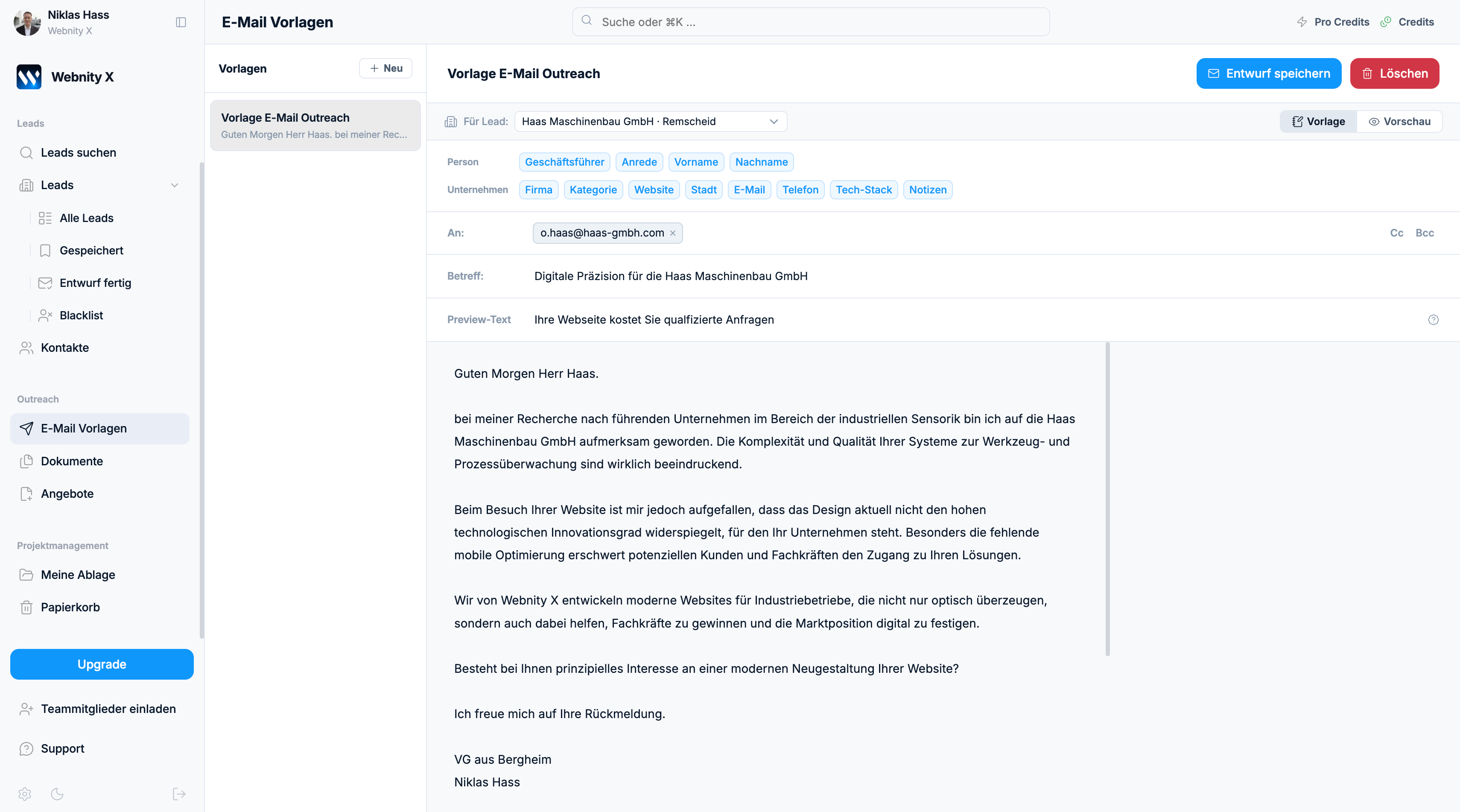
Task: Open Leads suchen in sidebar
Action: (100, 152)
